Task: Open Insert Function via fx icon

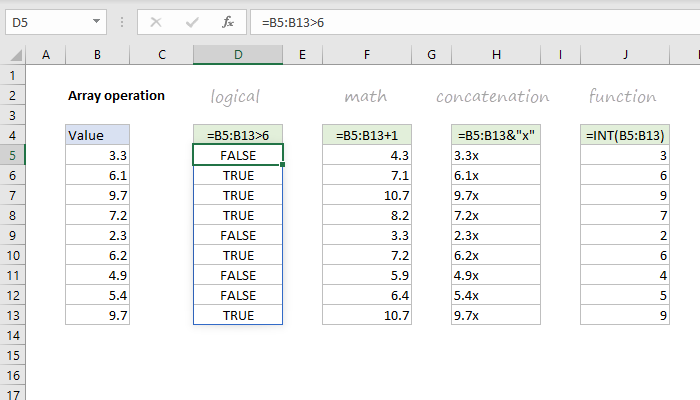Action: coord(228,20)
